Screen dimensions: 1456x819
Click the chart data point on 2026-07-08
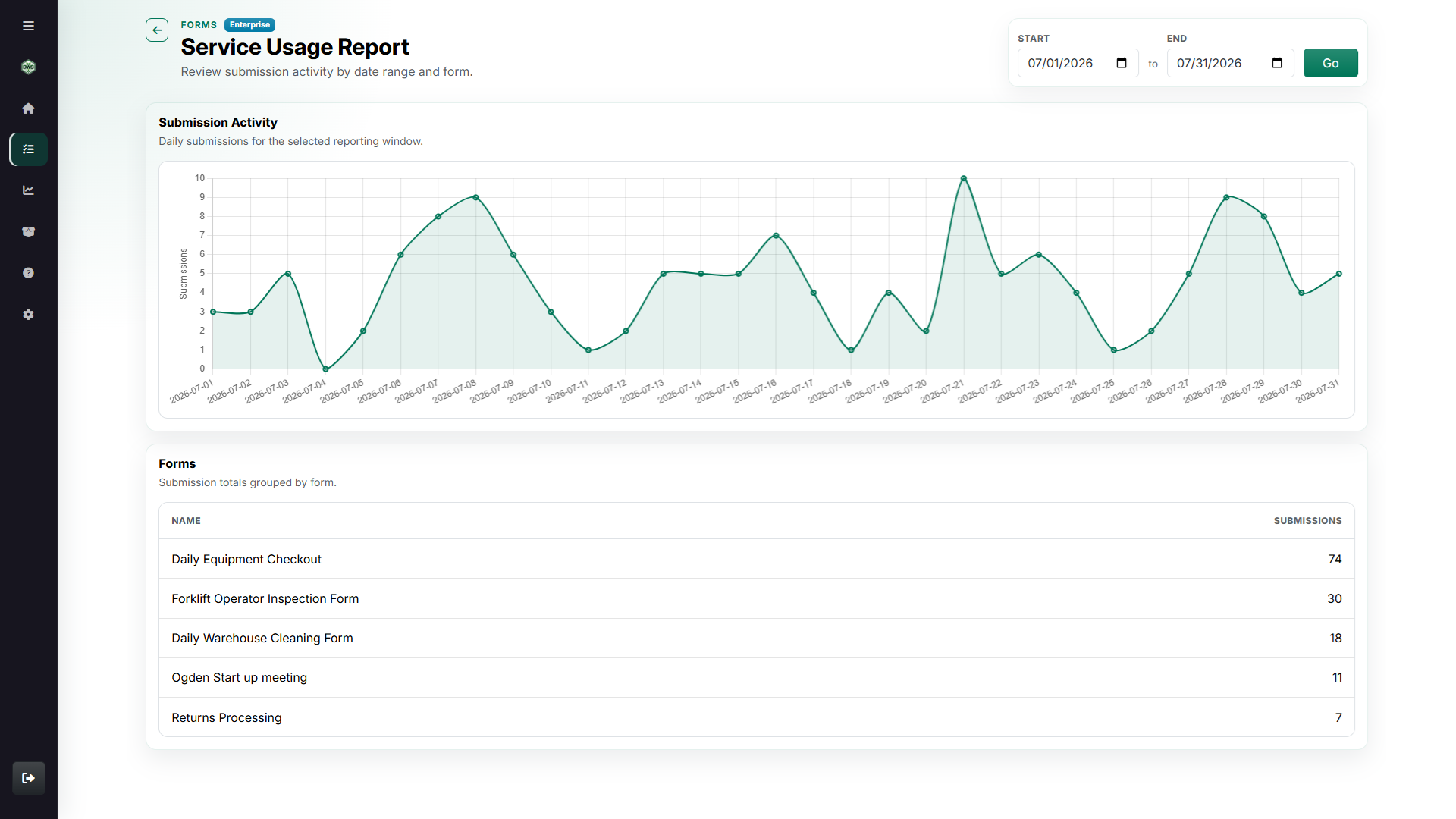pyautogui.click(x=475, y=197)
